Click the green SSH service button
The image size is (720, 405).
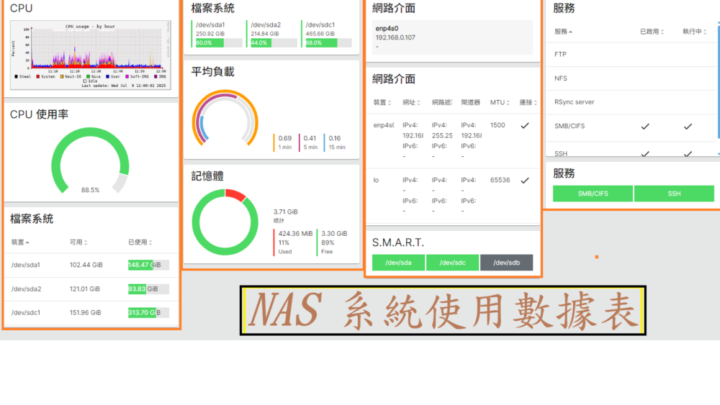pos(674,194)
